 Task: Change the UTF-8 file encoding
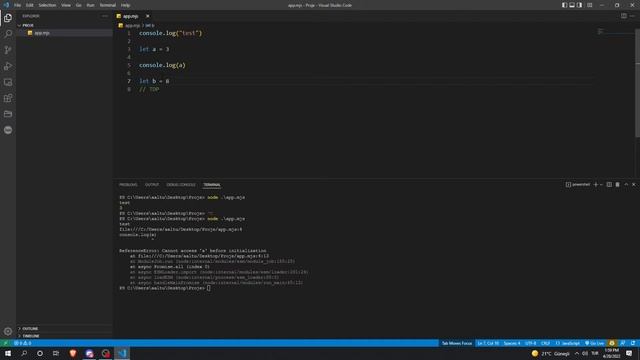530,343
